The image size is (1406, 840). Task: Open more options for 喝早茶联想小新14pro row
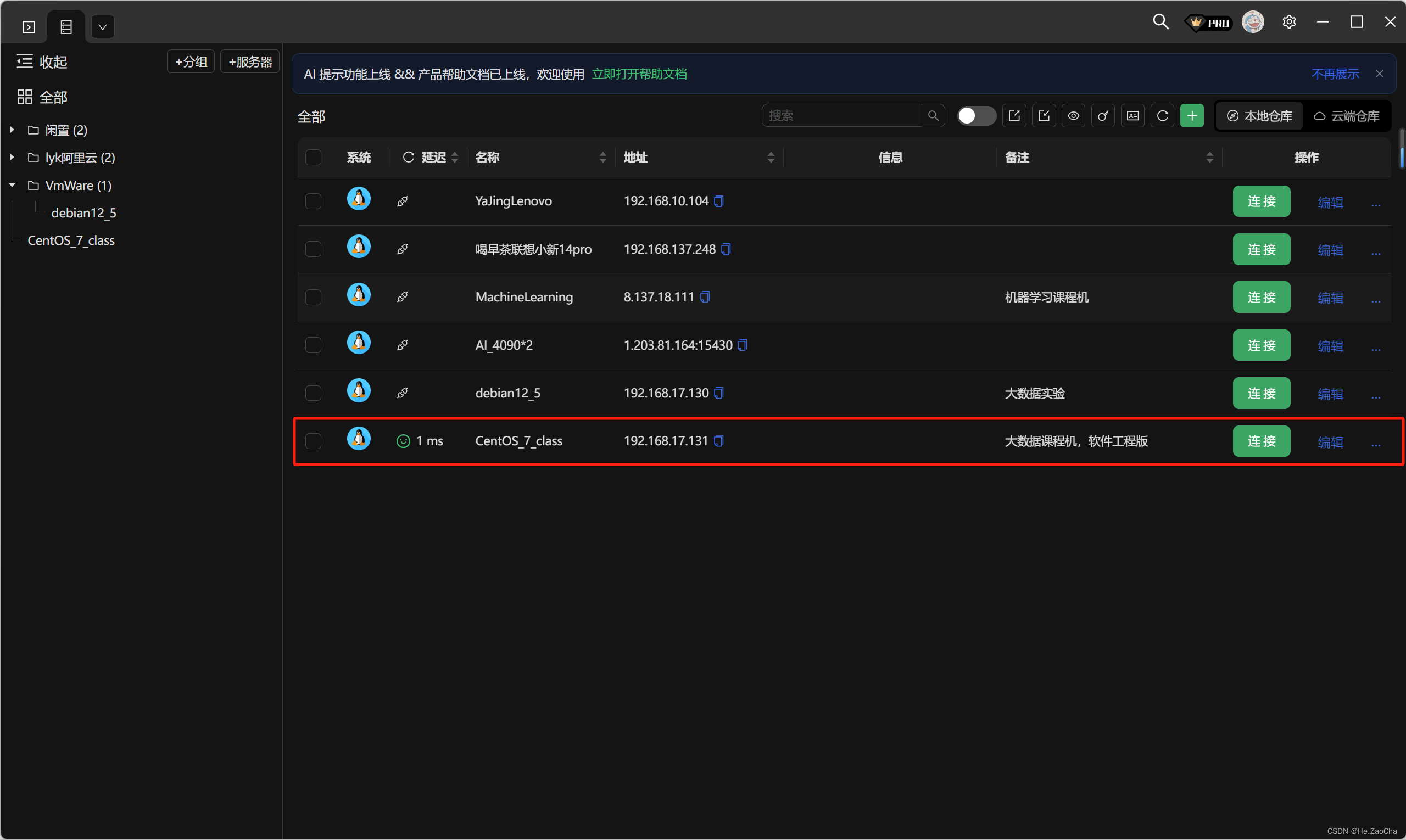coord(1375,253)
